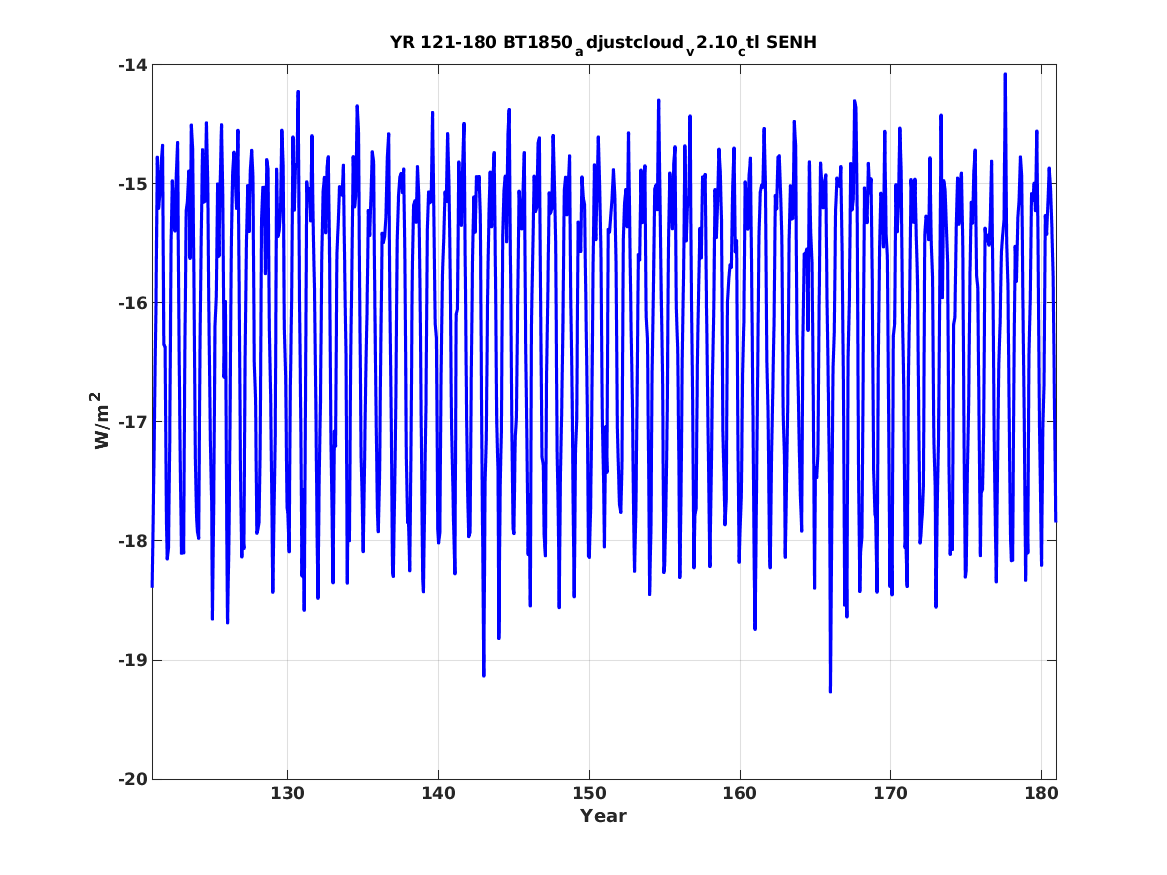
Task: Click the -17 y-axis tick label
Action: tap(132, 423)
